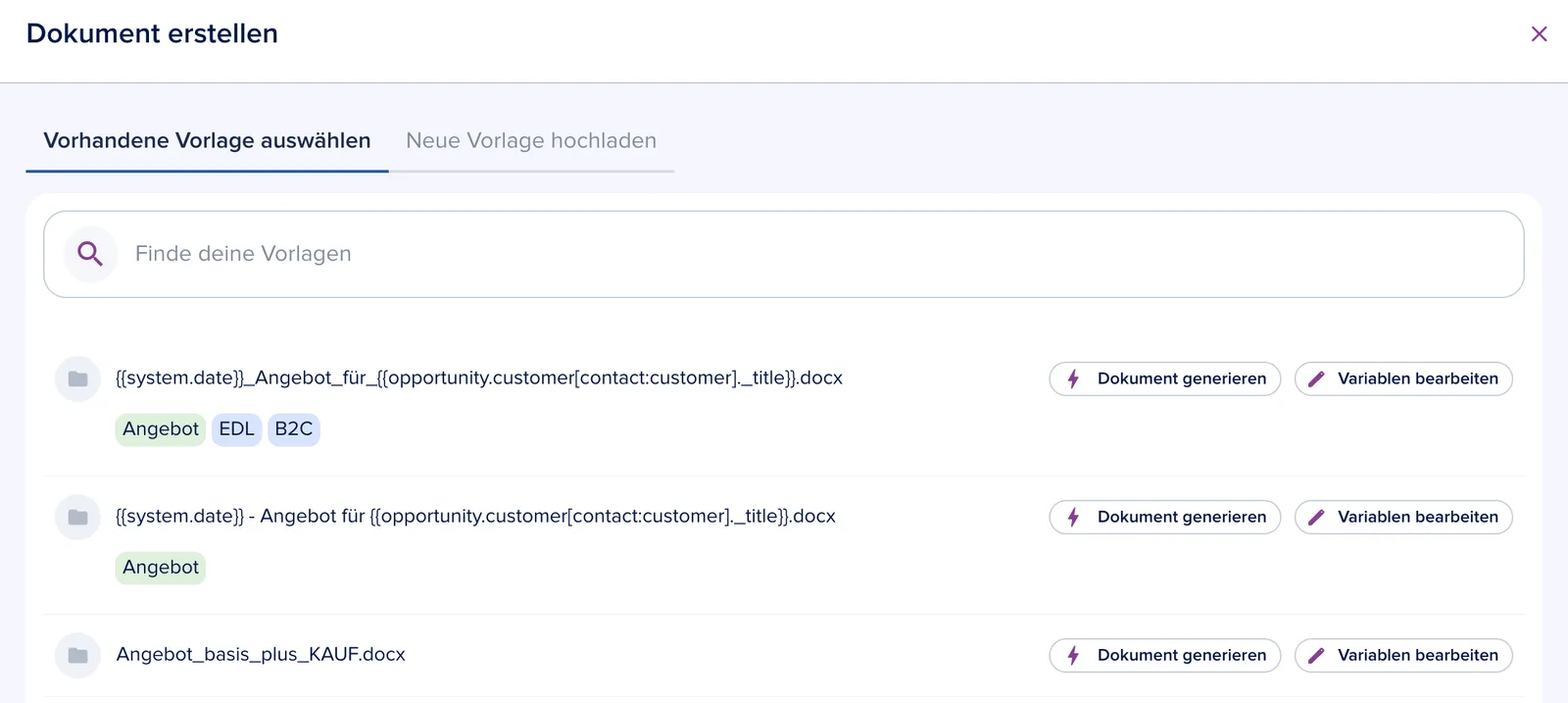This screenshot has width=1568, height=703.
Task: Click folder icon of the '- Angebot für' template
Action: click(x=77, y=517)
